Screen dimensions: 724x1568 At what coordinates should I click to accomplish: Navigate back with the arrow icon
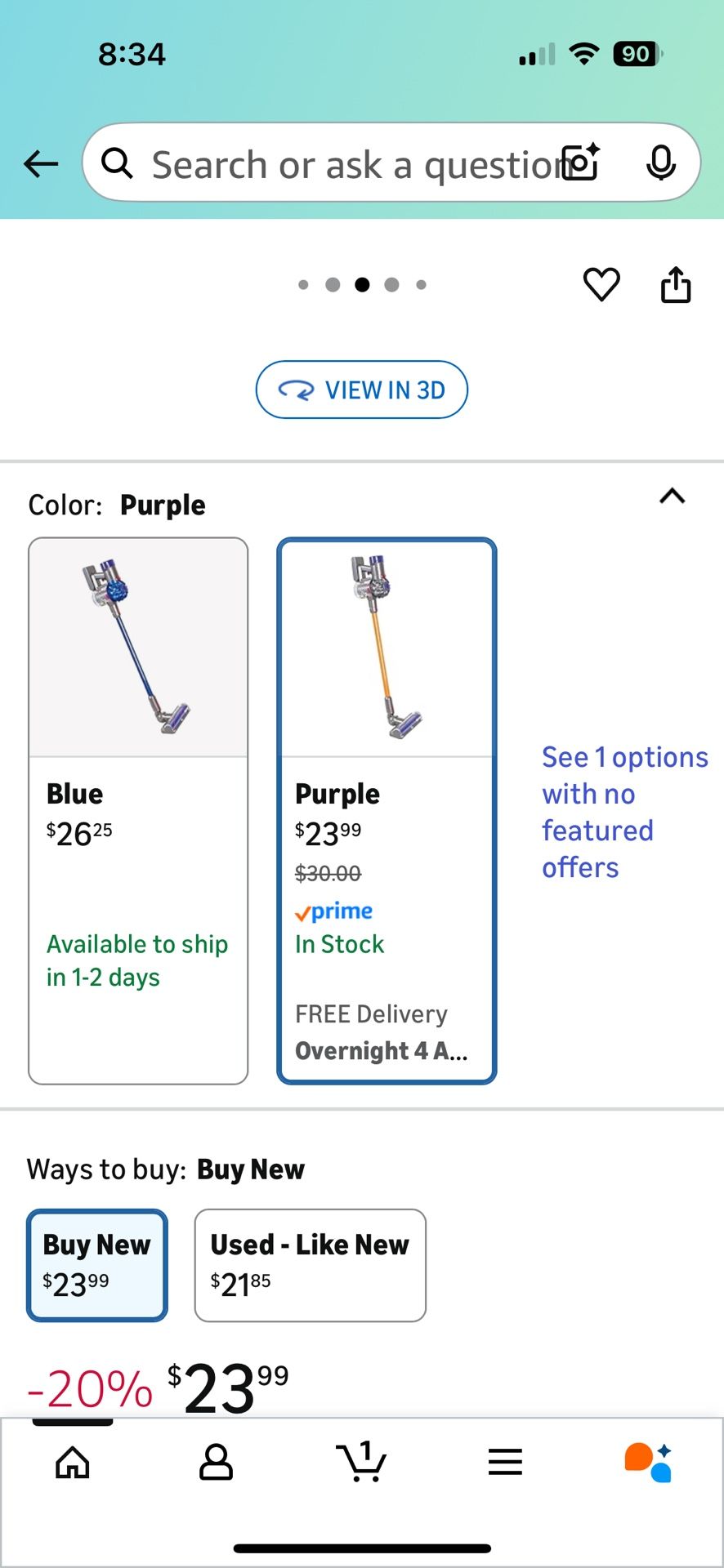pyautogui.click(x=40, y=163)
